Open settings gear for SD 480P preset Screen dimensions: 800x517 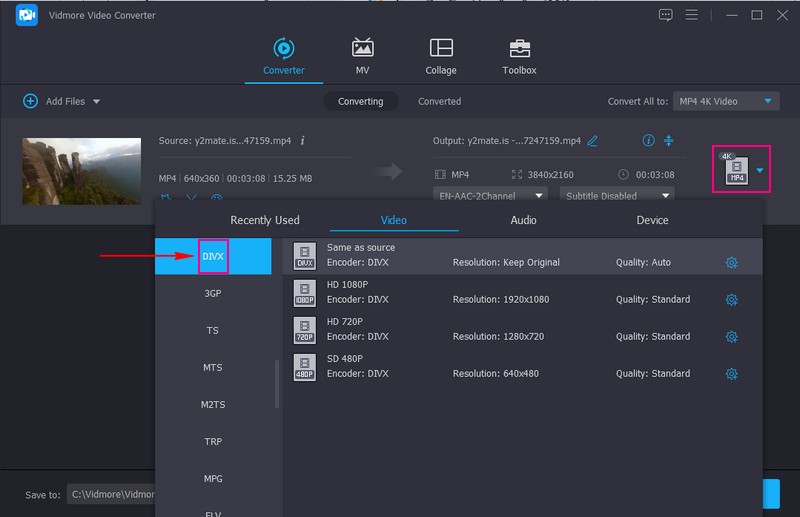(731, 374)
